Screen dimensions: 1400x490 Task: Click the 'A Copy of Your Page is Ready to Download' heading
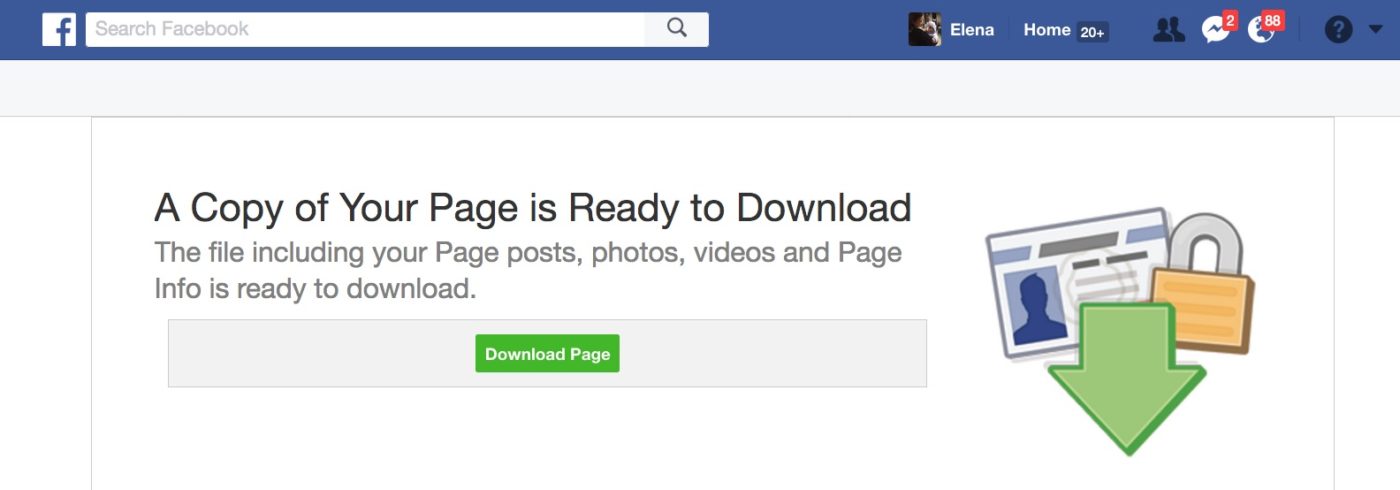click(x=533, y=208)
